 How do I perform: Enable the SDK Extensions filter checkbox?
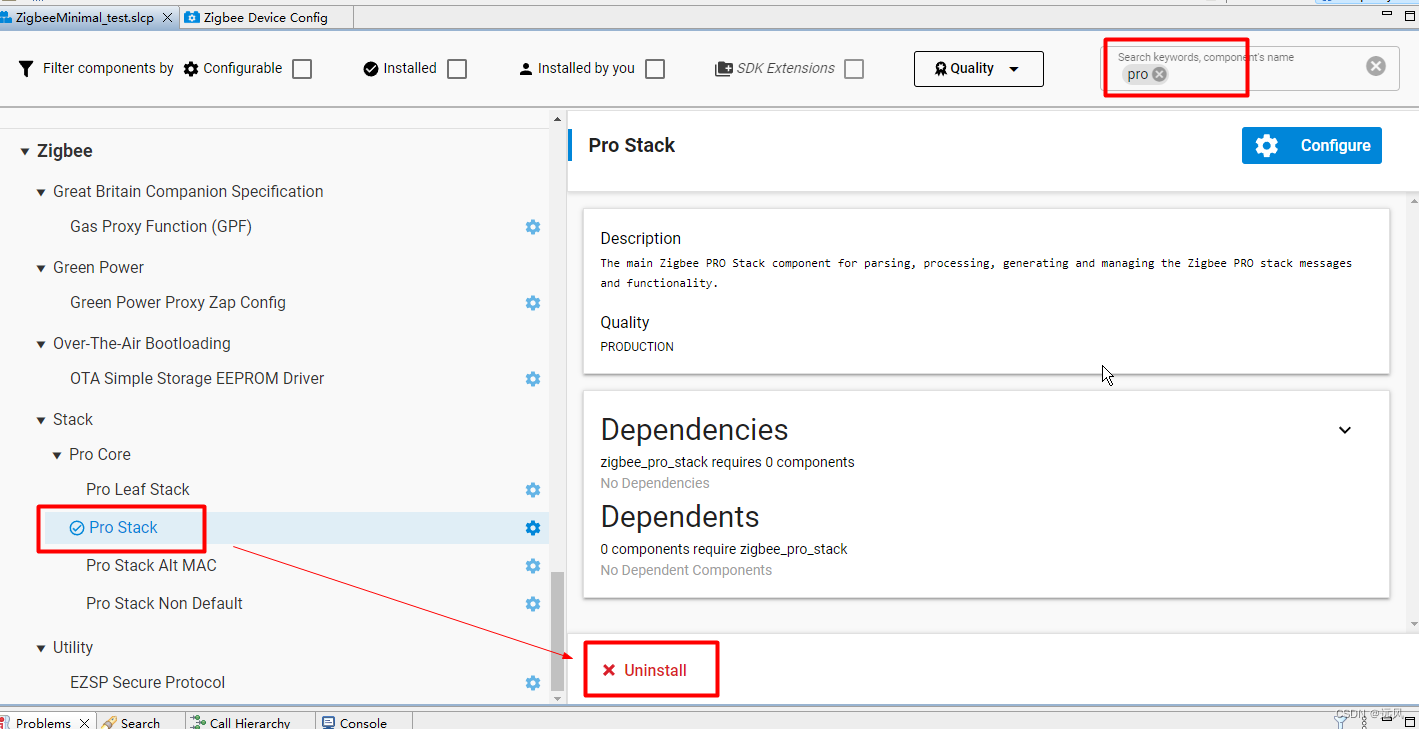click(853, 68)
